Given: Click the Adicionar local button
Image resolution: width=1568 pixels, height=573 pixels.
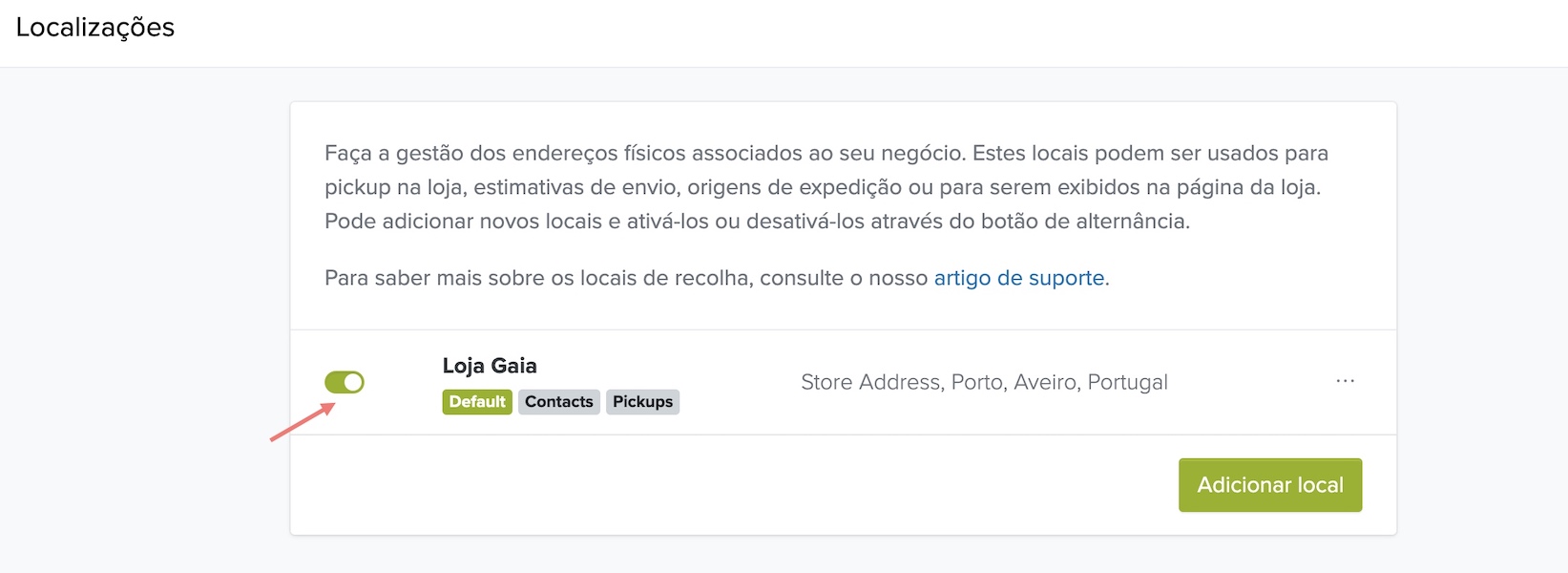Looking at the screenshot, I should (x=1270, y=485).
